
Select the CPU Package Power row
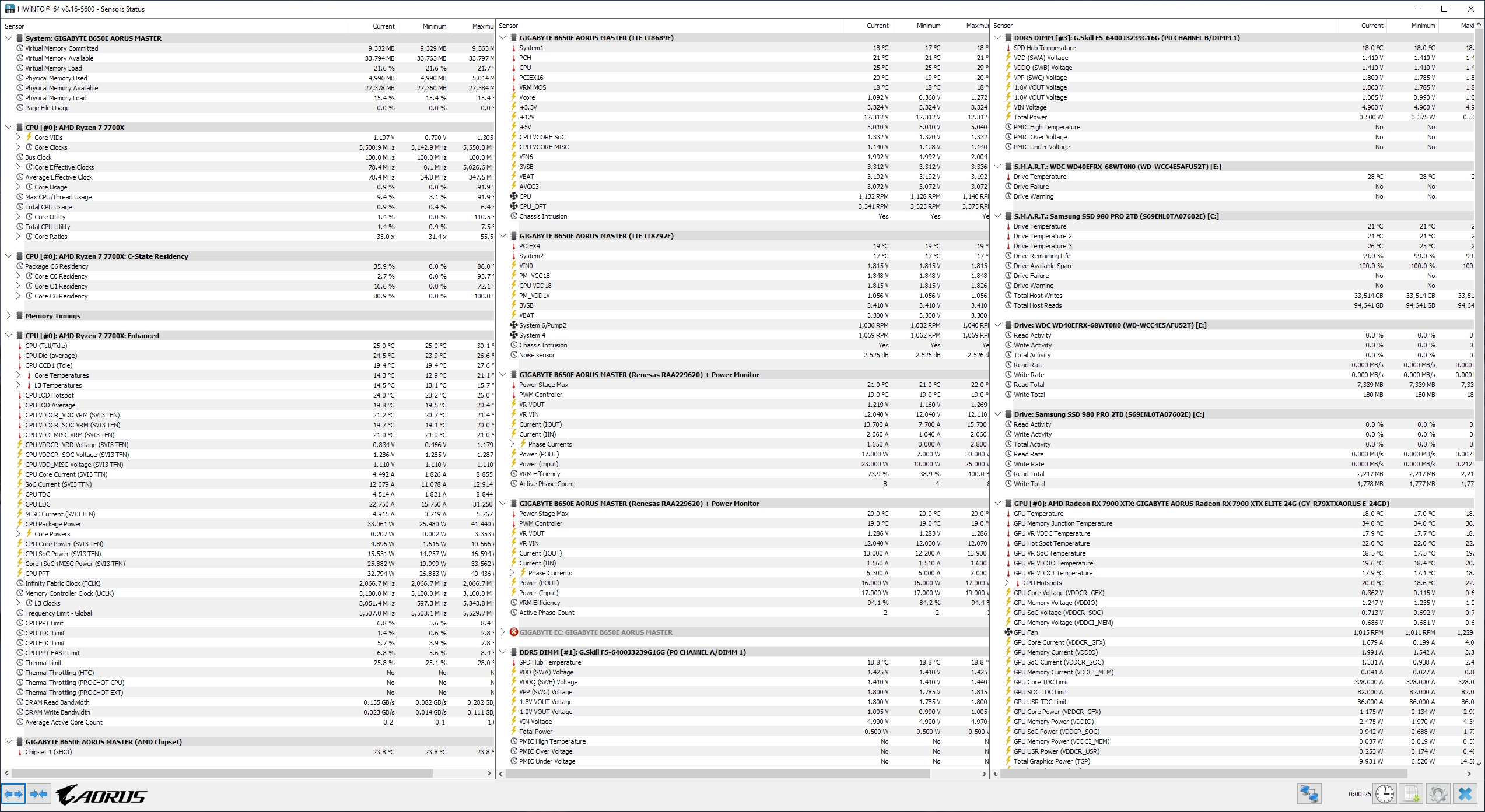(53, 524)
